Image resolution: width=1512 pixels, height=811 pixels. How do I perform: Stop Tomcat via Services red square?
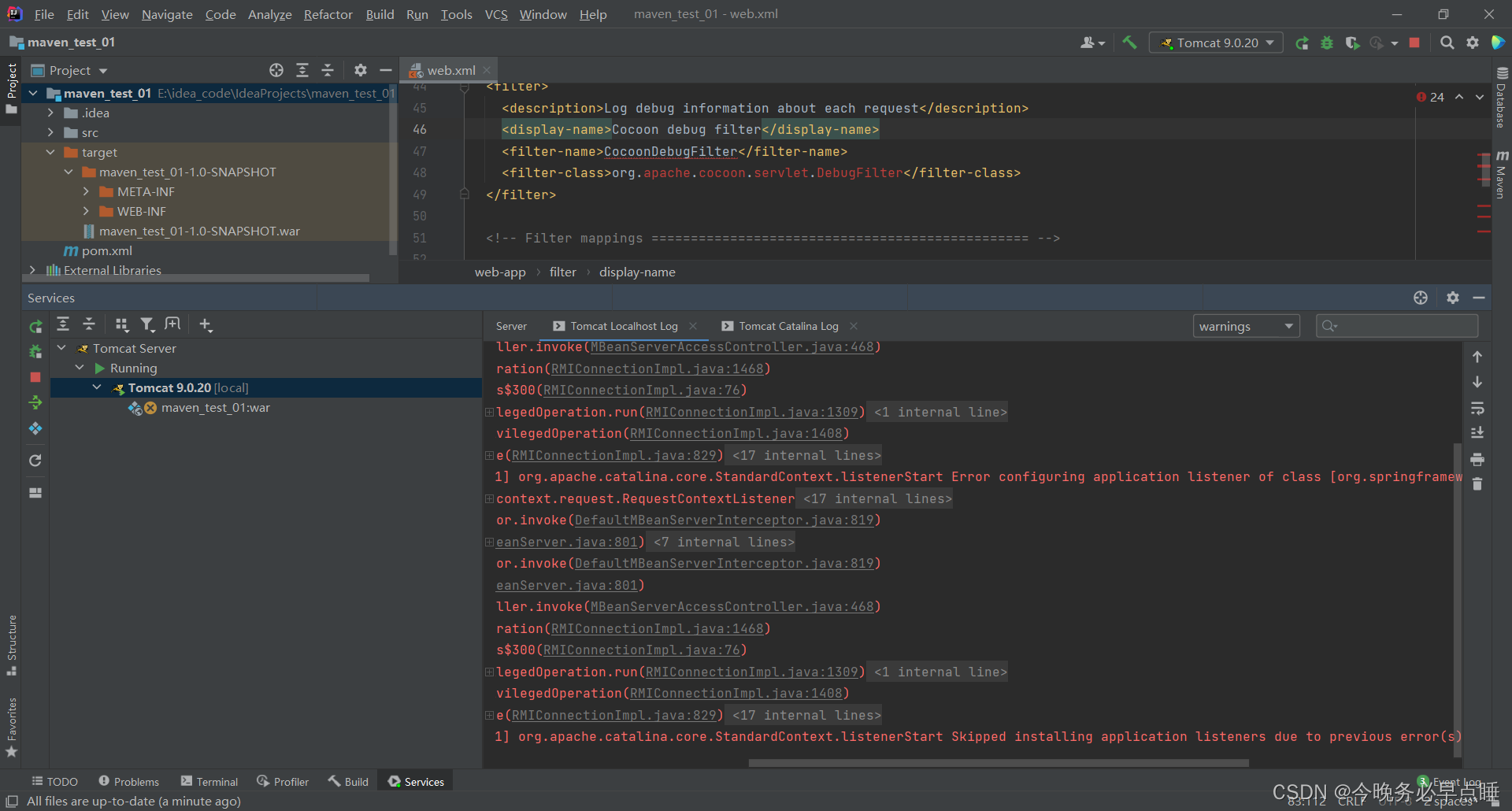35,377
